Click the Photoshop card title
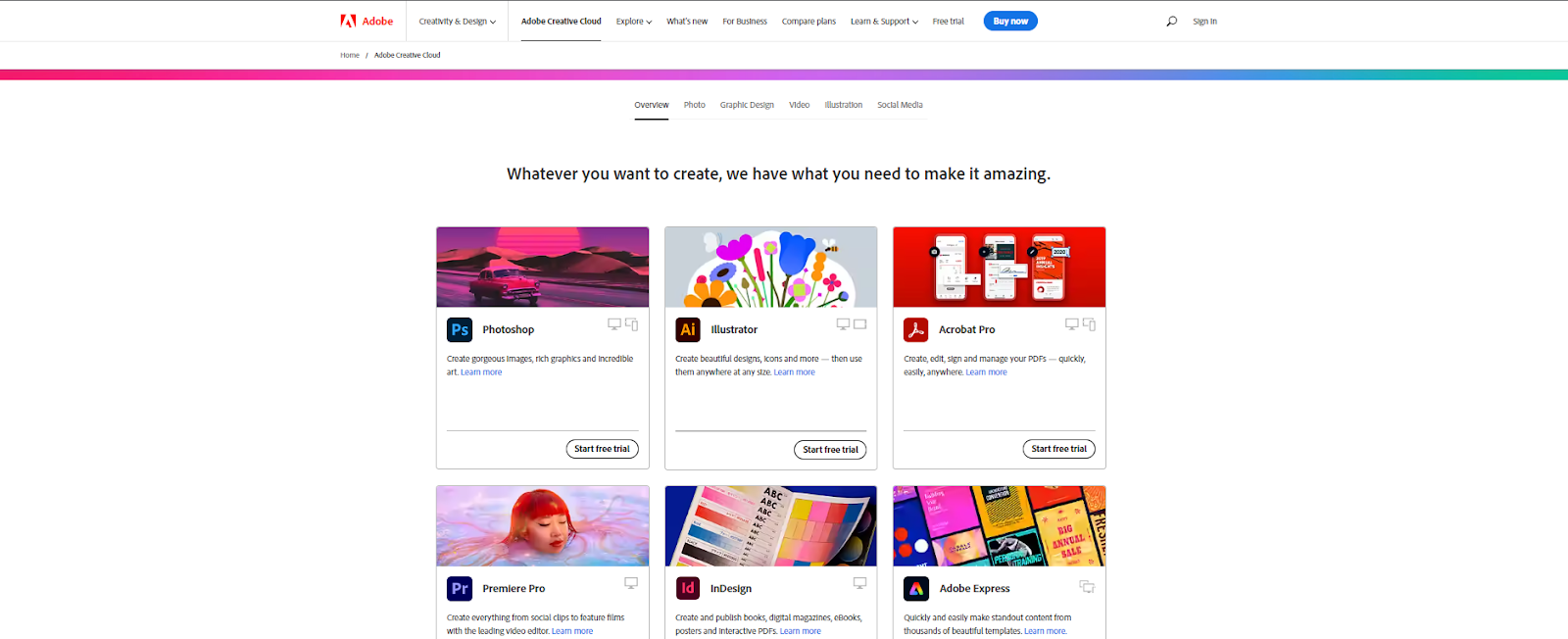Viewport: 1568px width, 639px height. tap(509, 330)
